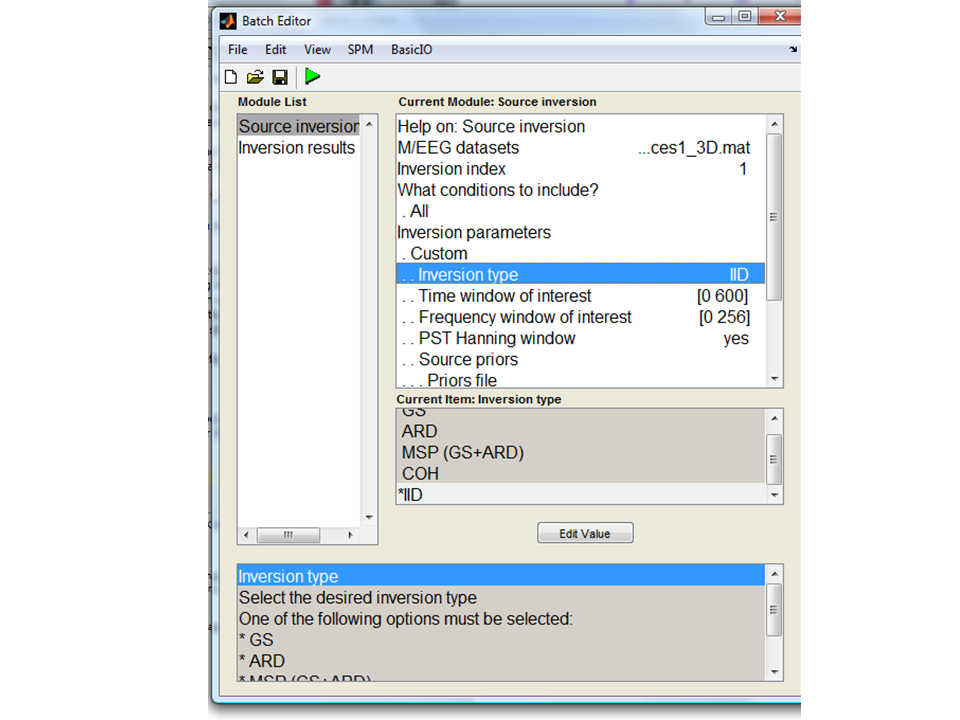Select M/EEG datasets item

point(458,148)
